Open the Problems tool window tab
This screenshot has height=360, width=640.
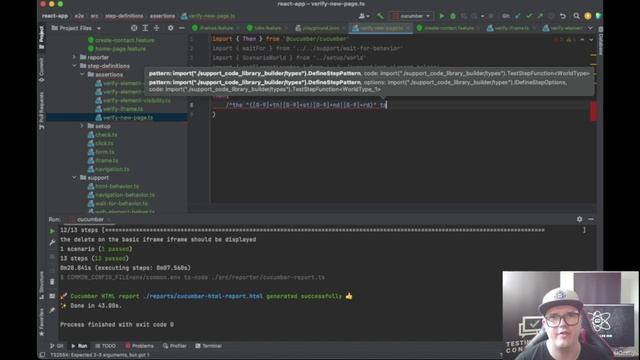(139, 346)
